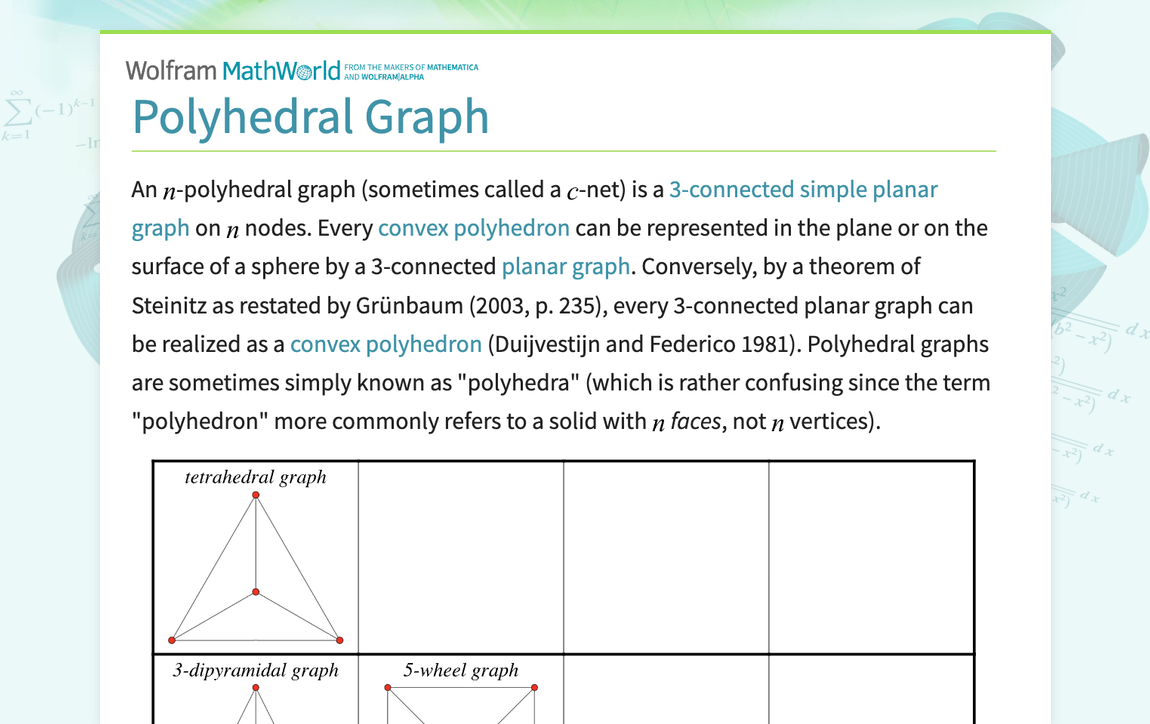This screenshot has width=1150, height=724.
Task: Follow the first 'convex polyhedron' link
Action: (472, 227)
